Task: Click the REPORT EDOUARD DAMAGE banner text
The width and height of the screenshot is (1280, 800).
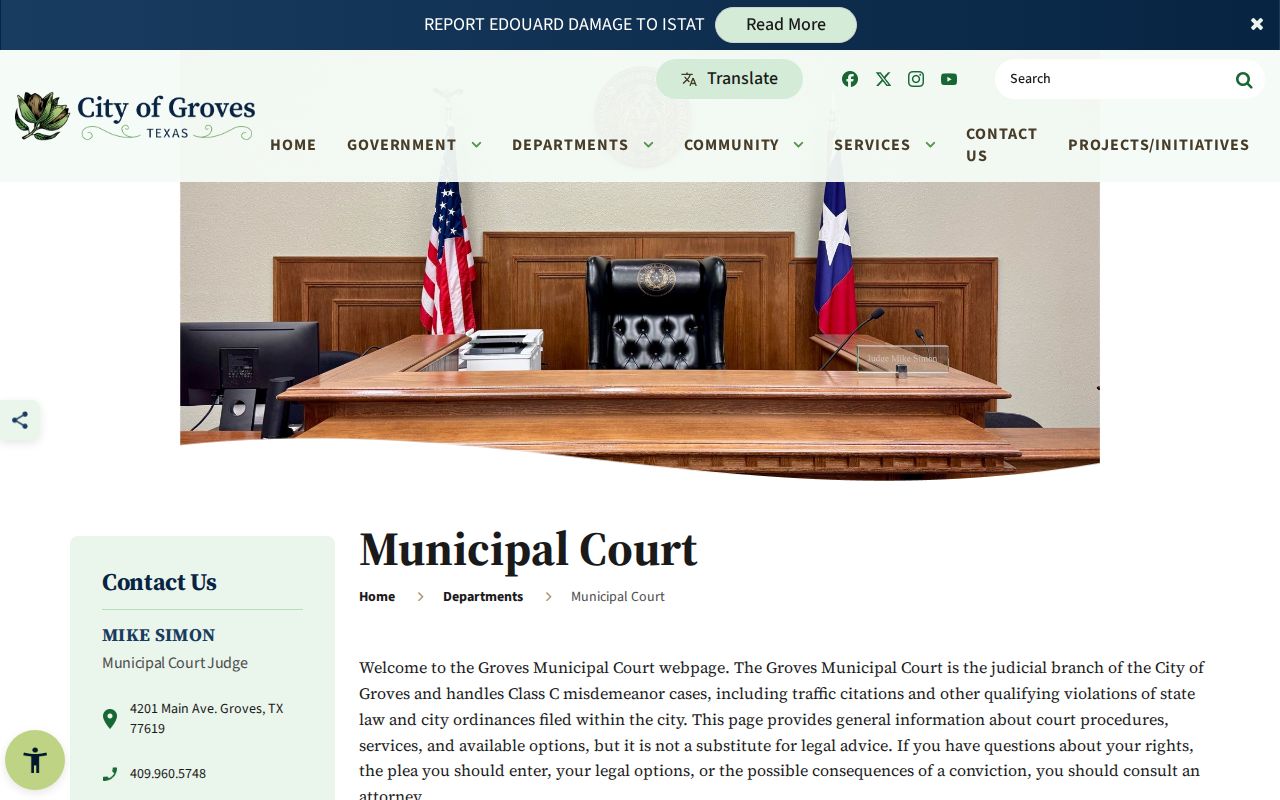Action: (564, 25)
